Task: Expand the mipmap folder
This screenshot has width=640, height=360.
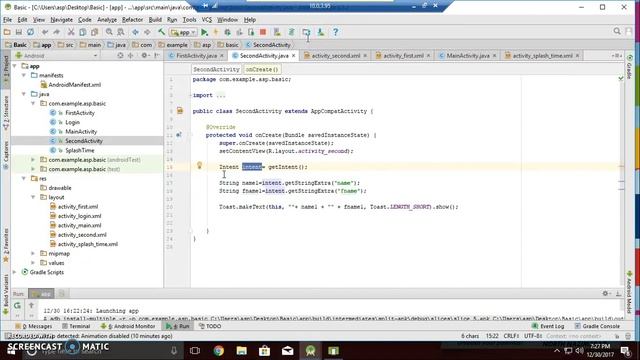Action: (x=33, y=253)
